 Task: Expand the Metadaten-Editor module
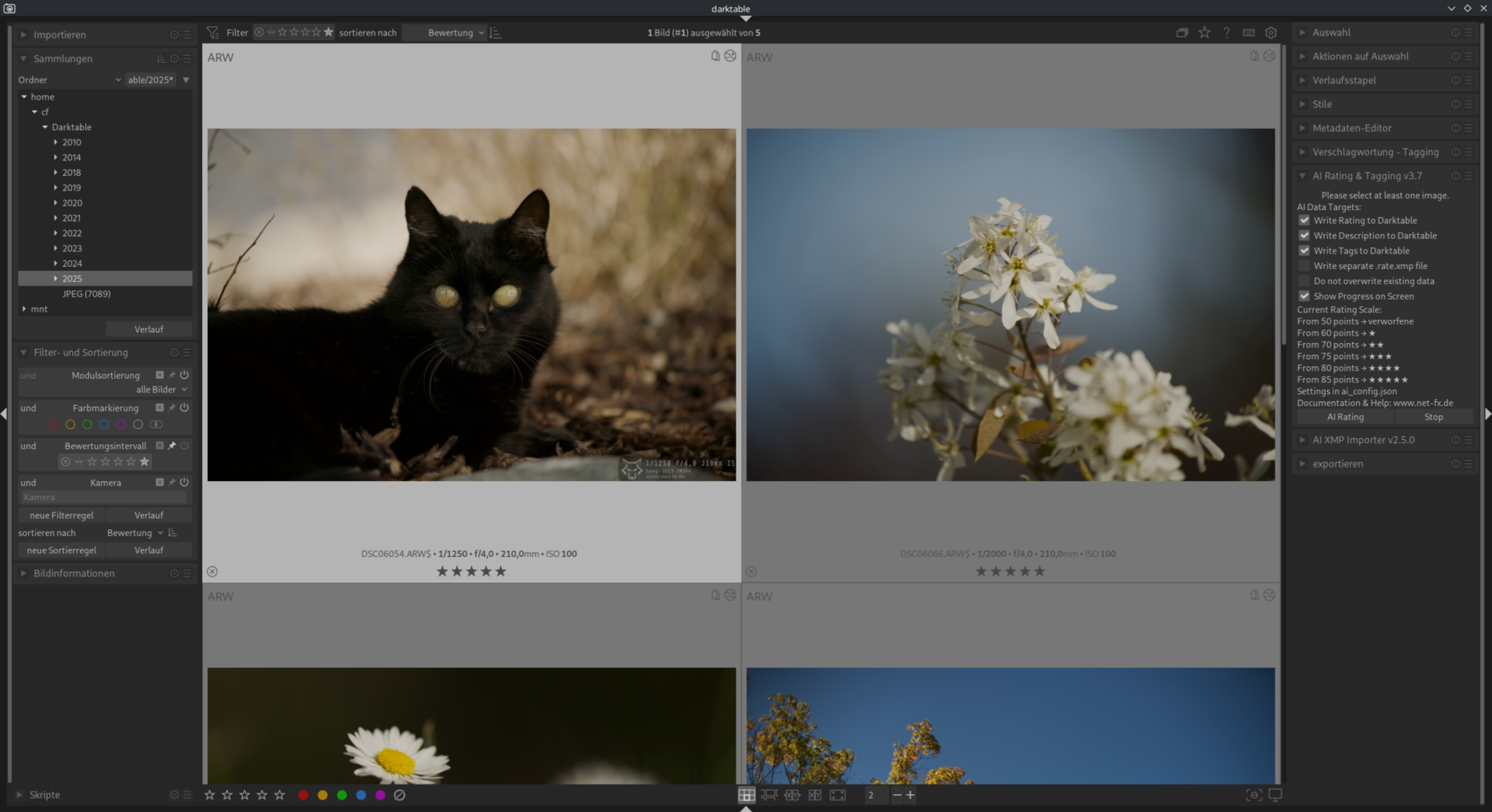coord(1352,128)
